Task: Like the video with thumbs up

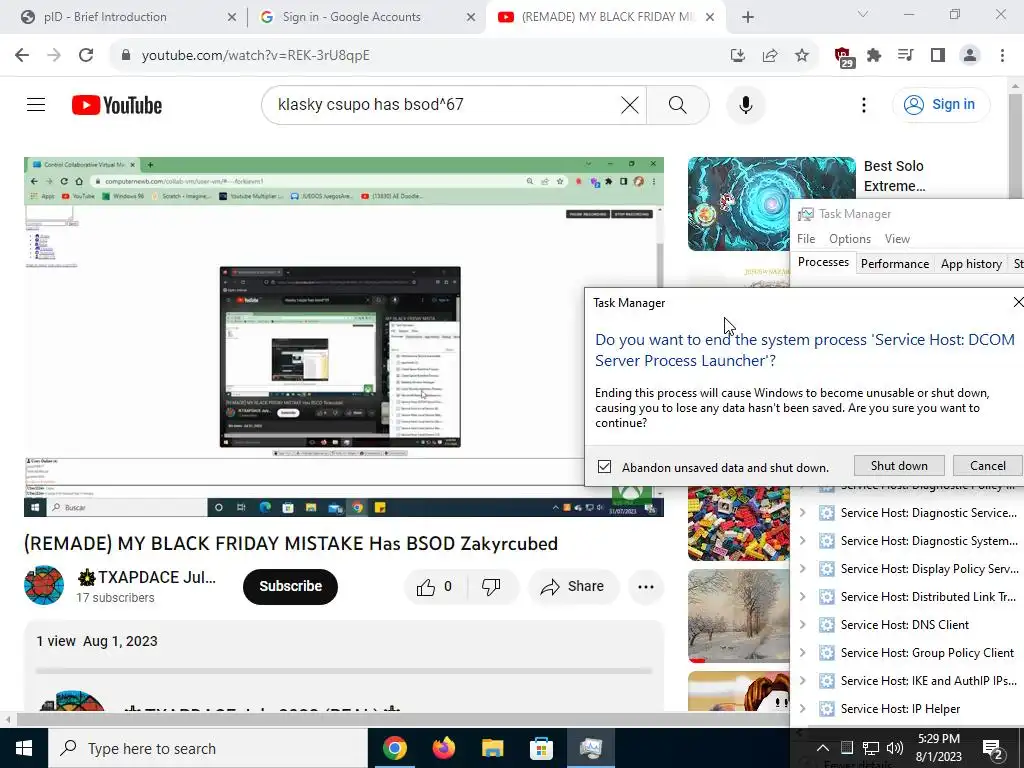Action: point(434,586)
